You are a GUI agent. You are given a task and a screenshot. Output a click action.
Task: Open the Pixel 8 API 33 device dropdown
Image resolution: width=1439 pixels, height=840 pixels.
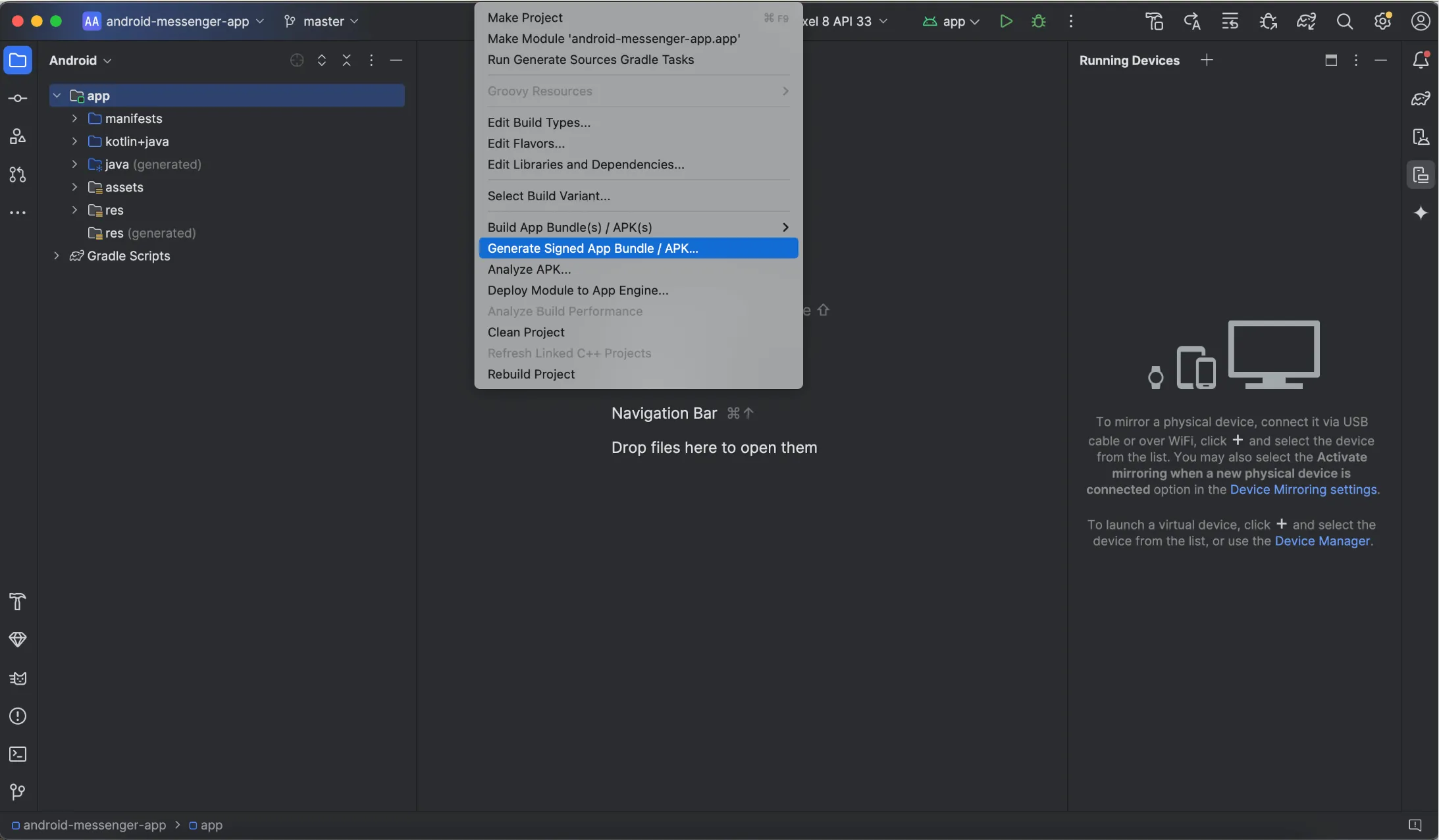[846, 21]
